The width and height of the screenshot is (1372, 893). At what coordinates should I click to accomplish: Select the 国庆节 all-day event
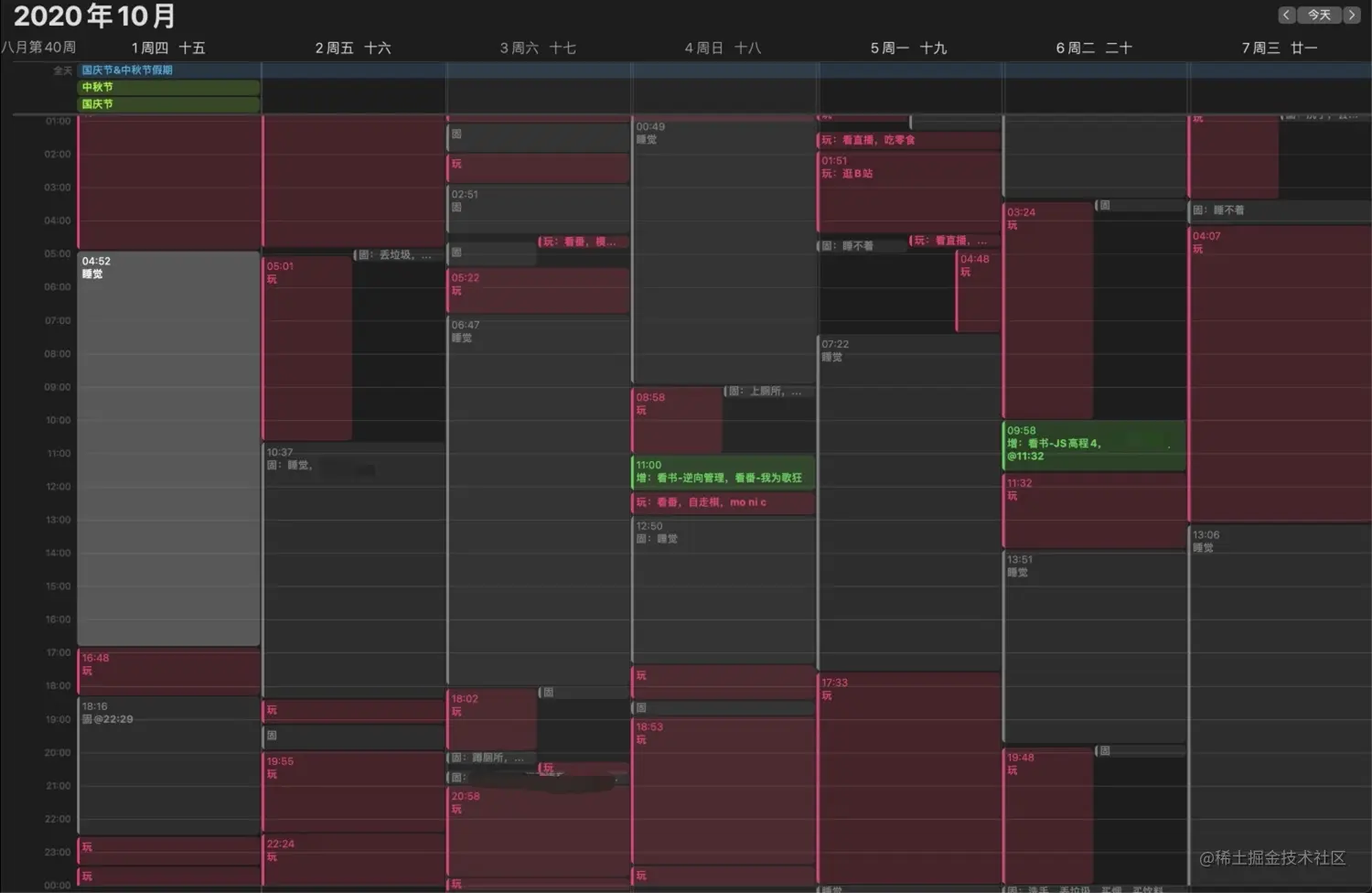pos(169,104)
